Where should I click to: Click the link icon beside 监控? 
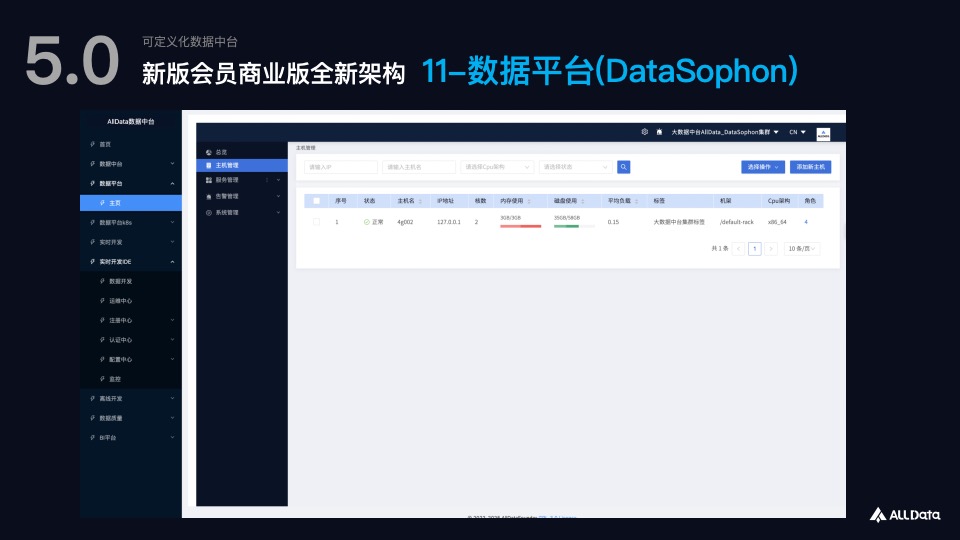click(102, 379)
